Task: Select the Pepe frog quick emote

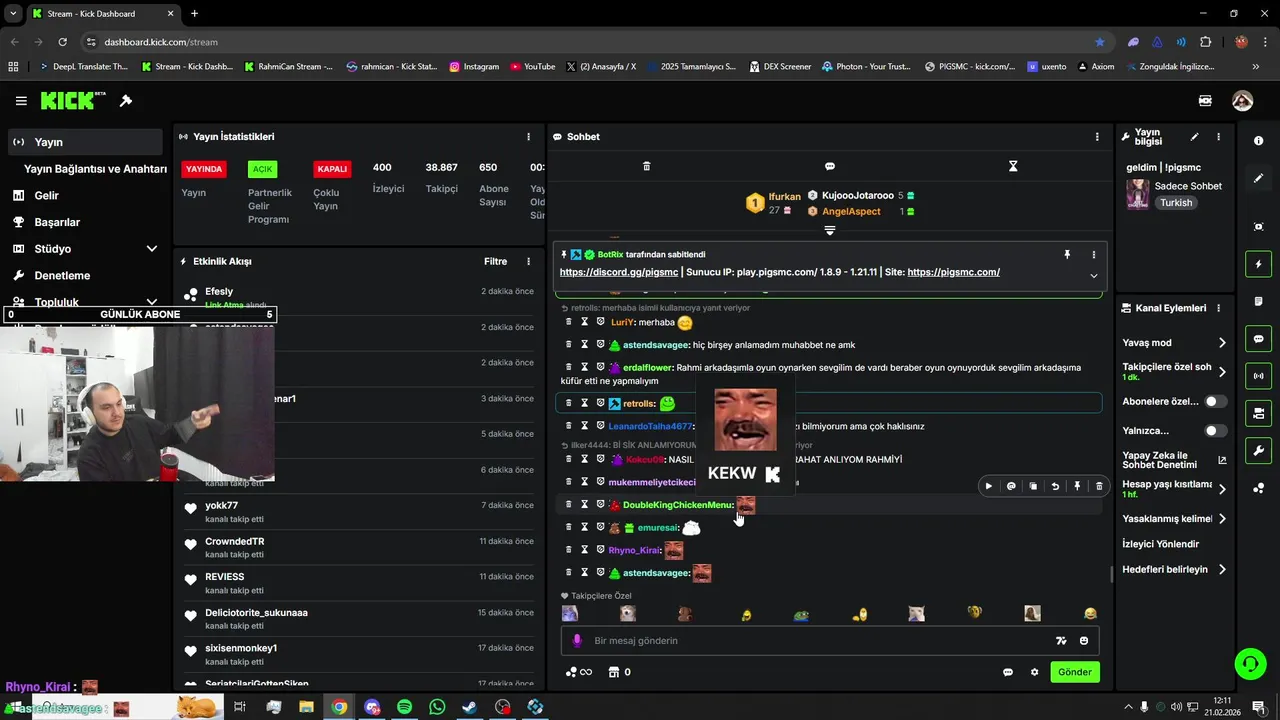Action: click(x=801, y=614)
